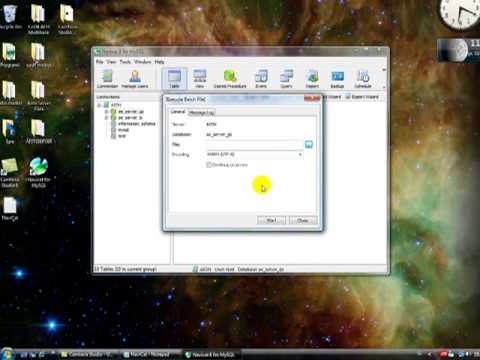Select the Stored Procedure toolbar icon
Screen dimensions: 480x360
point(230,79)
